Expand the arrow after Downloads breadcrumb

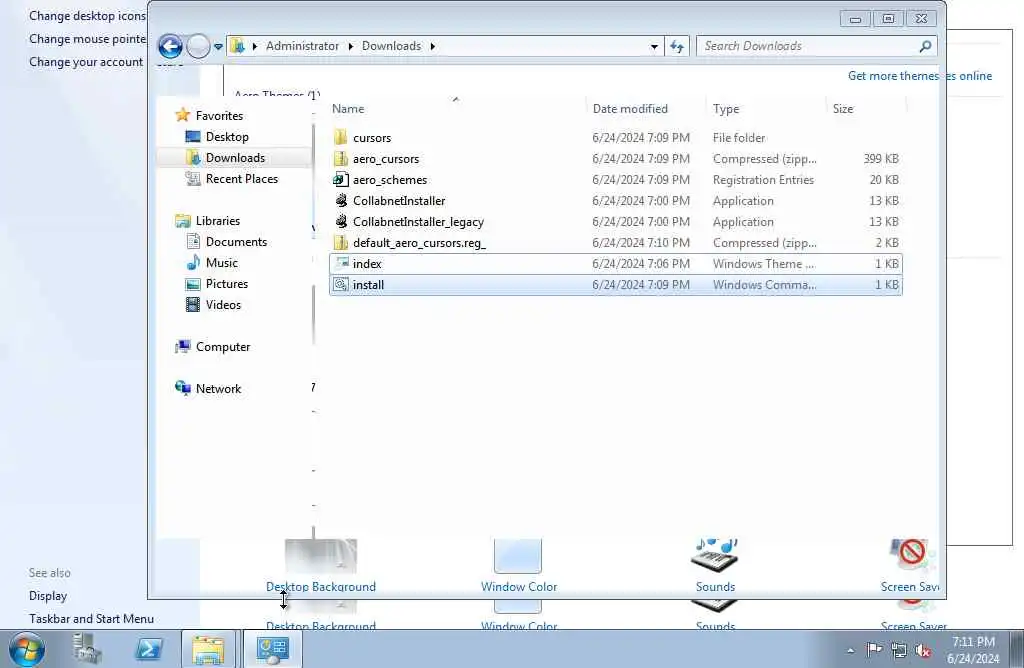432,46
